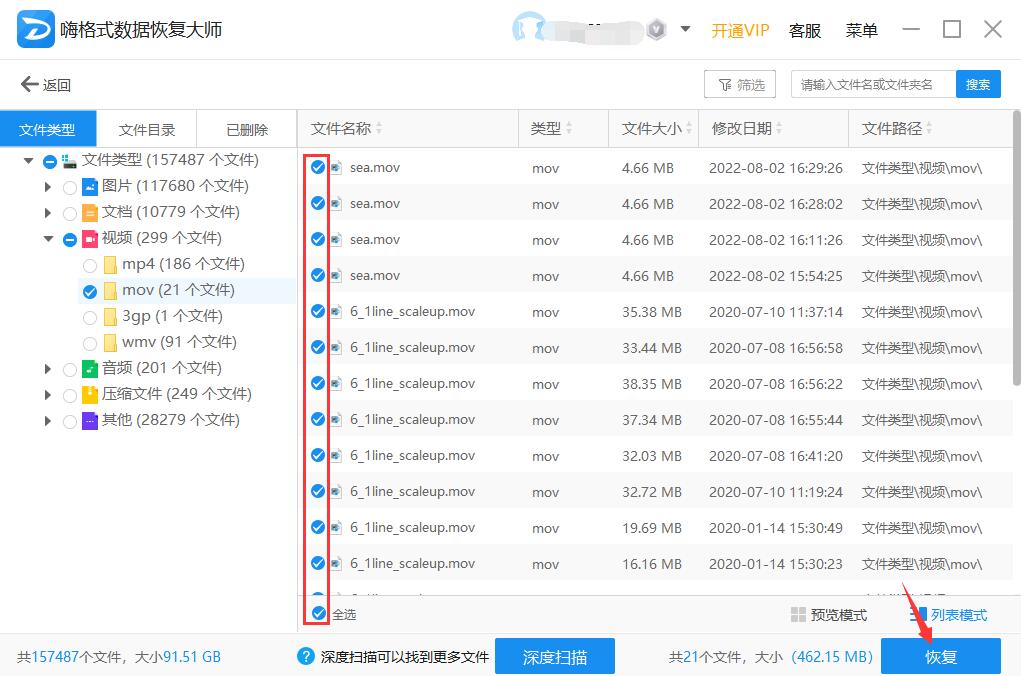Viewport: 1021px width, 676px height.
Task: Click the shield badge on the user avatar
Action: (657, 29)
